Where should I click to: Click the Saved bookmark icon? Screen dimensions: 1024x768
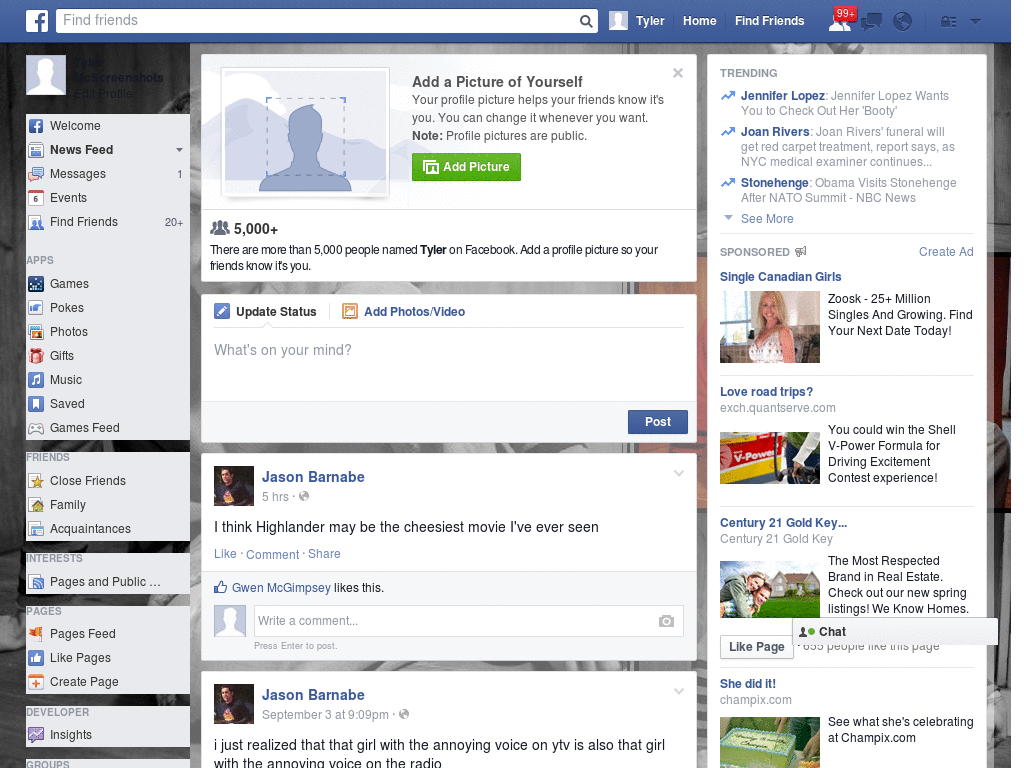36,404
